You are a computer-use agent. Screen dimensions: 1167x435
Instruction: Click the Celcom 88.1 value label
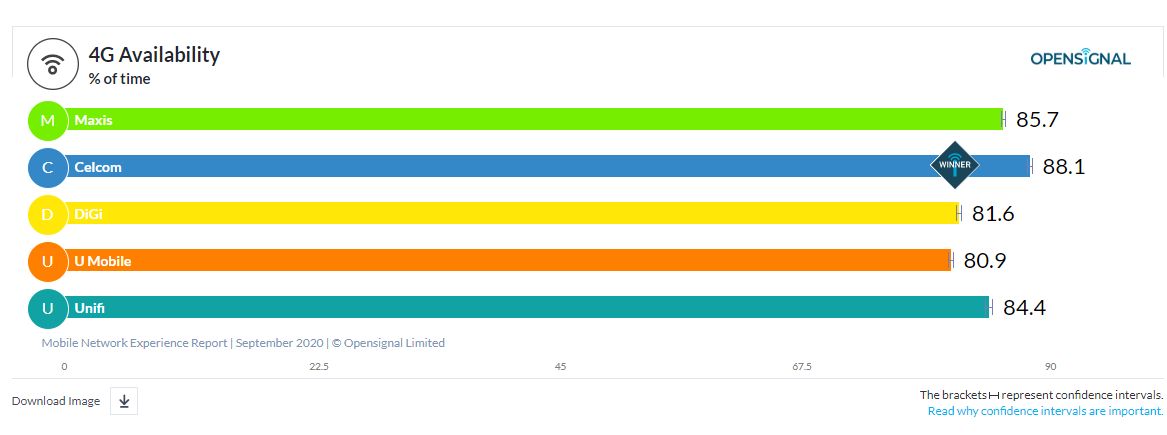1063,167
